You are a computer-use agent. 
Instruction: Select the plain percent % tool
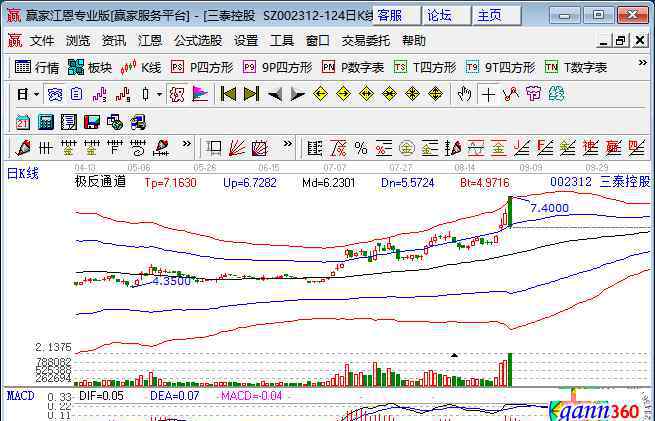361,148
